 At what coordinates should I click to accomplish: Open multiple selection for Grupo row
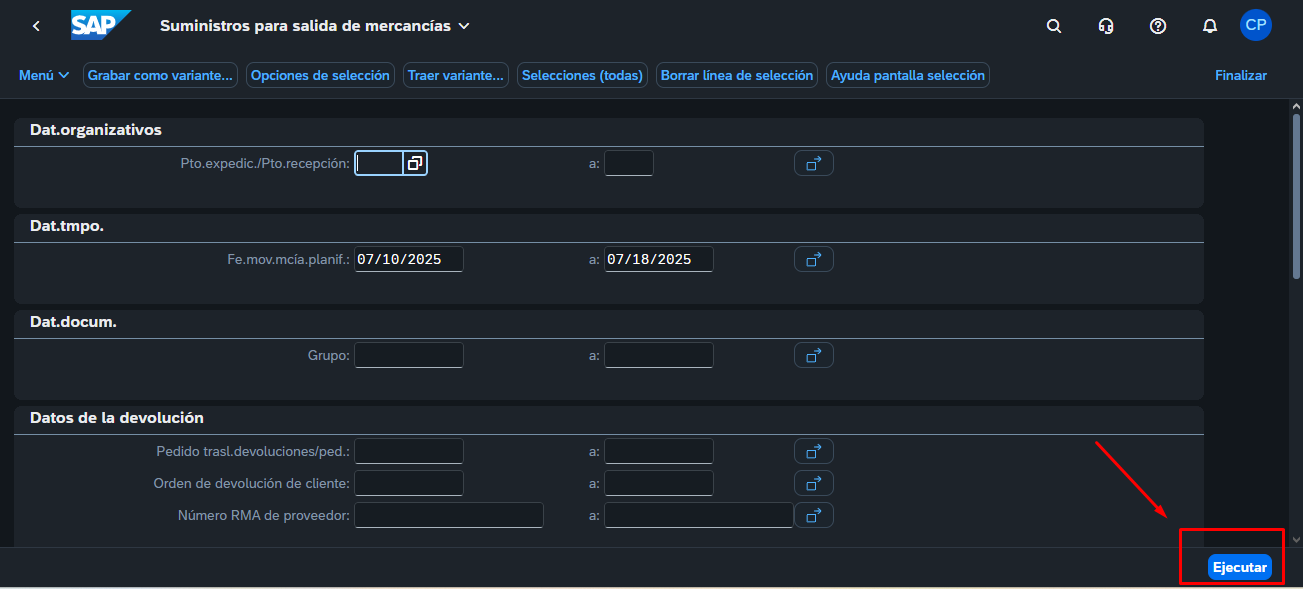coord(813,355)
